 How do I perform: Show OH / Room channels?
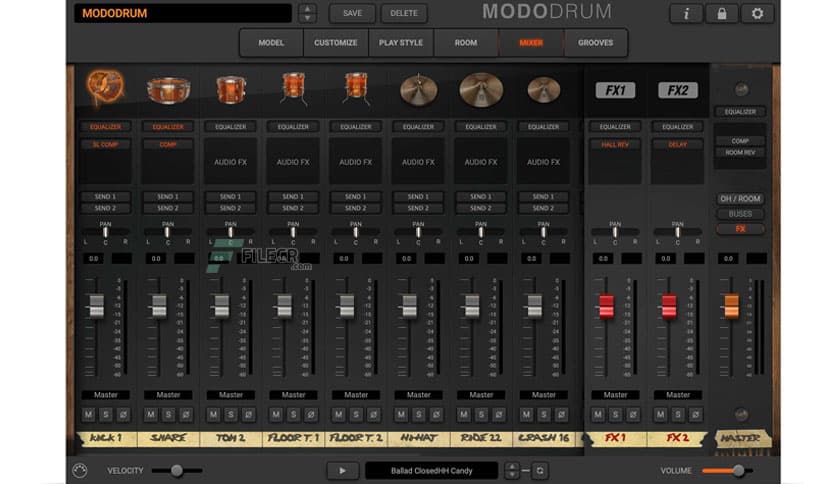[740, 199]
